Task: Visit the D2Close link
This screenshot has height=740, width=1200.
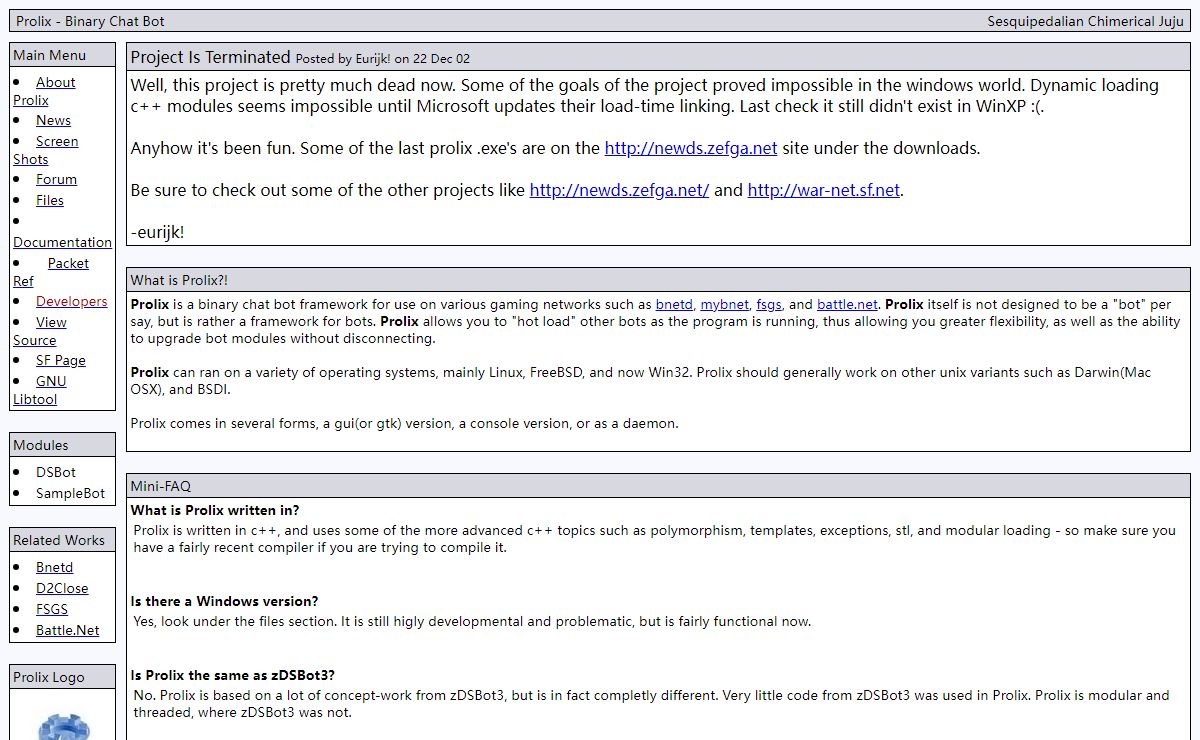Action: (62, 588)
